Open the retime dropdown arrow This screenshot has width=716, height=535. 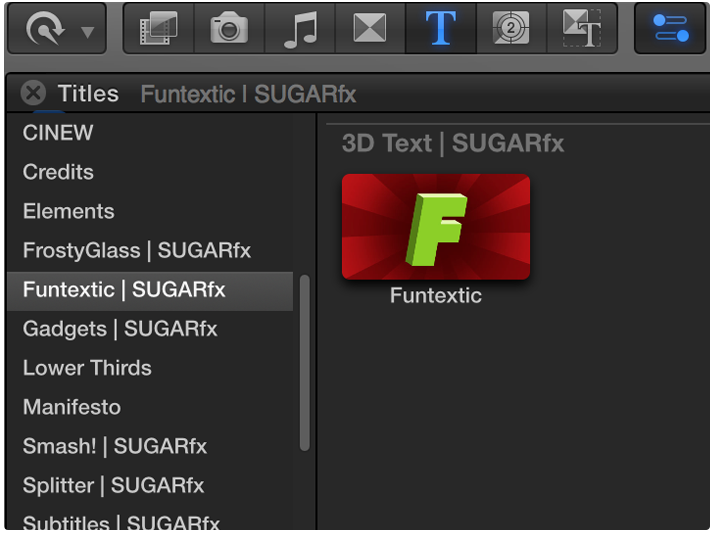(87, 32)
